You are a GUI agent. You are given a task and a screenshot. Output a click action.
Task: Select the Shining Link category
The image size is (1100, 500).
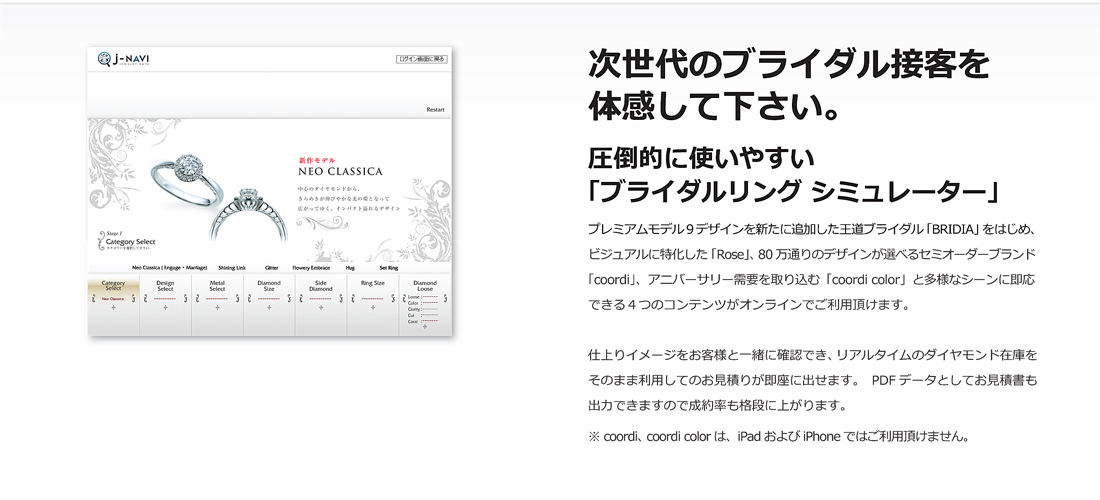coord(232,268)
